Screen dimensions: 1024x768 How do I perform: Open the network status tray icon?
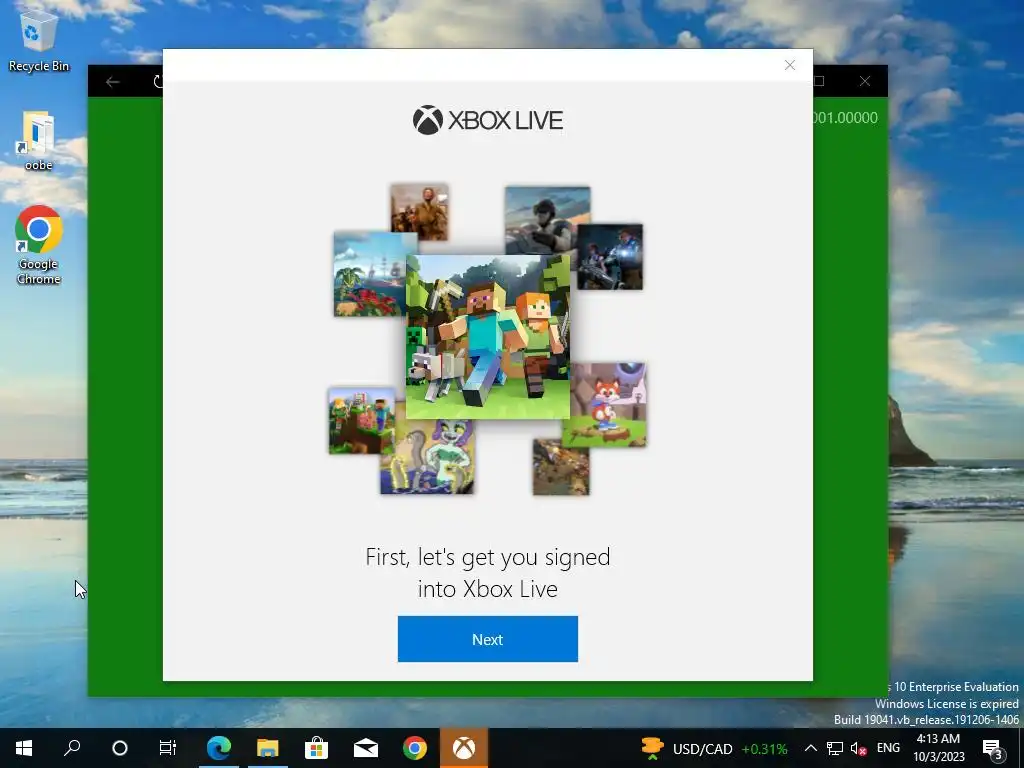(835, 748)
